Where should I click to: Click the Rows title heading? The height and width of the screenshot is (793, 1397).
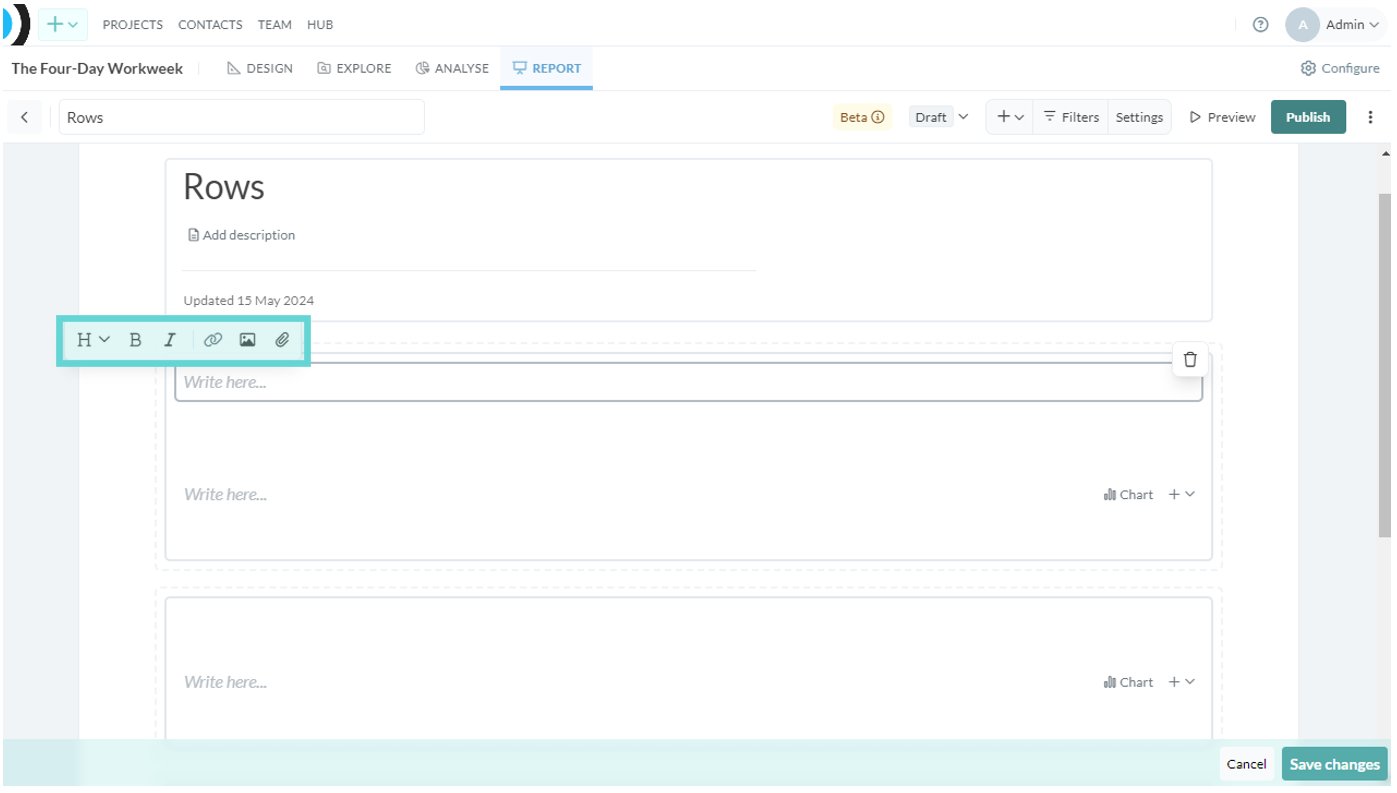pyautogui.click(x=224, y=187)
